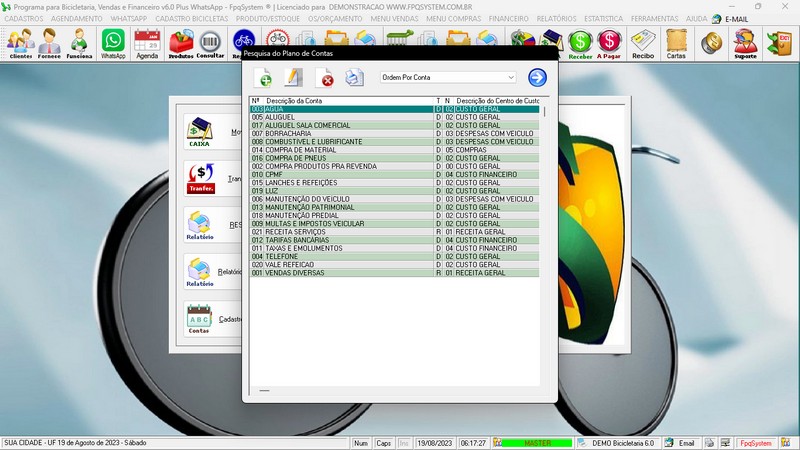Open the CADASTROS menu

pos(24,19)
